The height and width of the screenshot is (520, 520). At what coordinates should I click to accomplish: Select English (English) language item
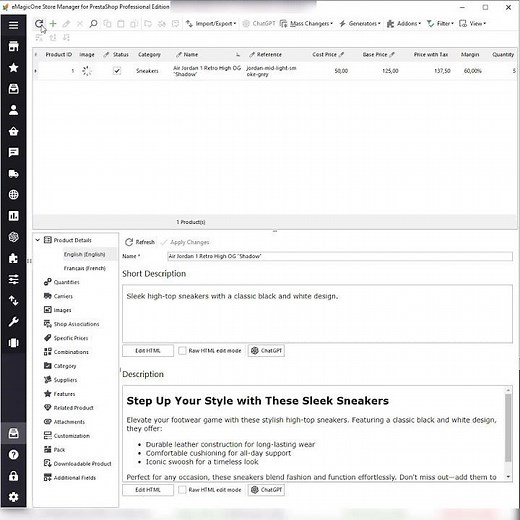85,254
